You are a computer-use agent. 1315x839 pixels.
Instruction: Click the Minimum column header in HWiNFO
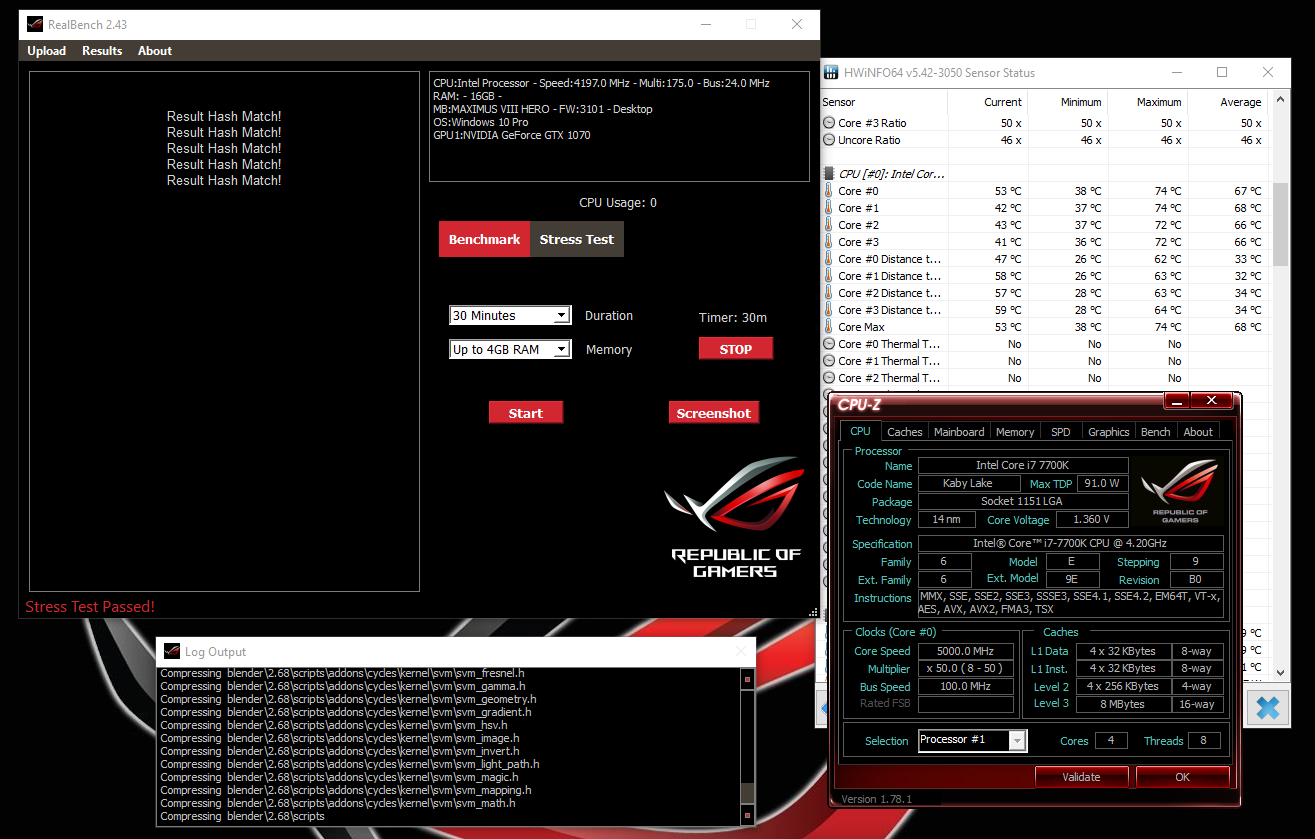1066,102
